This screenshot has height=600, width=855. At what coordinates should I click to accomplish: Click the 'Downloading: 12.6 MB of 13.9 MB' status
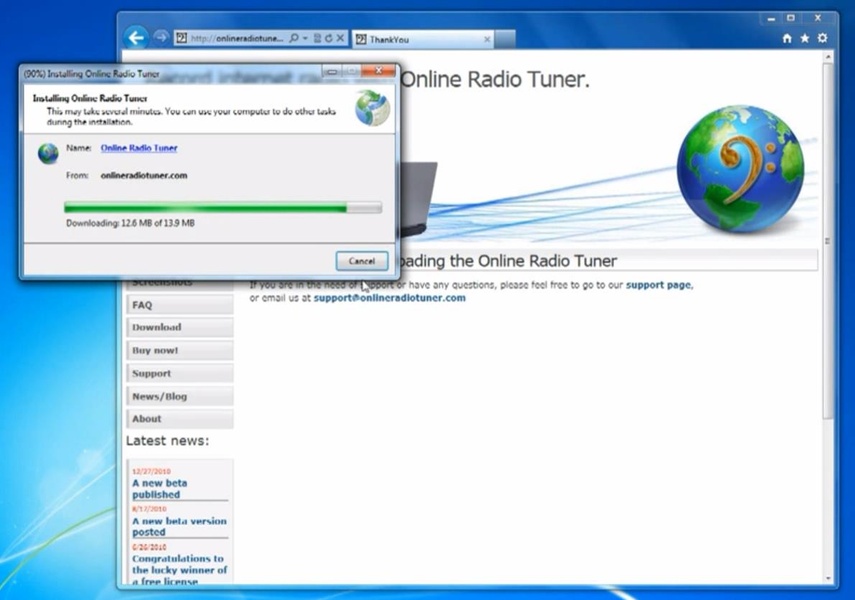point(130,223)
